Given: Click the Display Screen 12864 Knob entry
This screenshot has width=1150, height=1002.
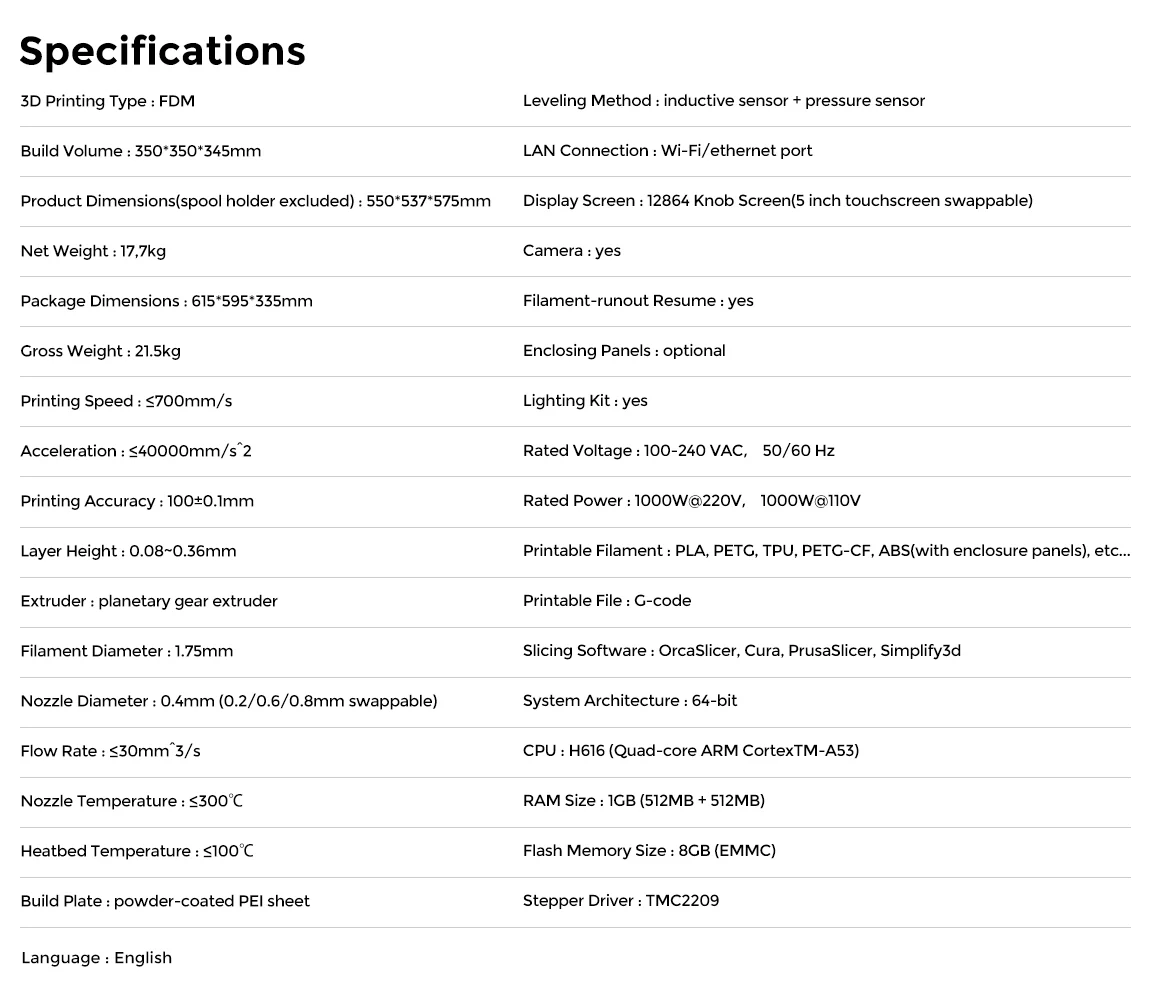Looking at the screenshot, I should [x=777, y=201].
